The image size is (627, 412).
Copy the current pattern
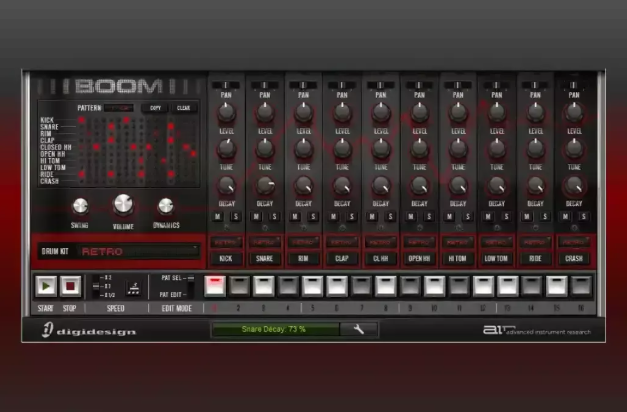click(x=155, y=108)
